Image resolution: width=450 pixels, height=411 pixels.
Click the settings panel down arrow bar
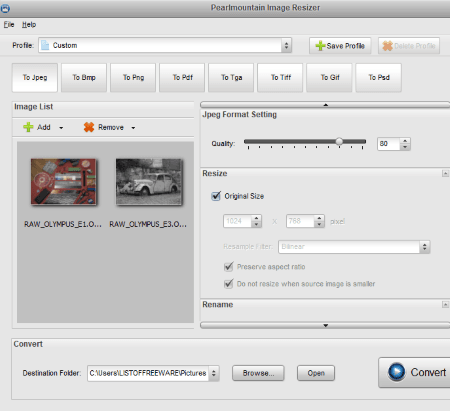[x=325, y=325]
